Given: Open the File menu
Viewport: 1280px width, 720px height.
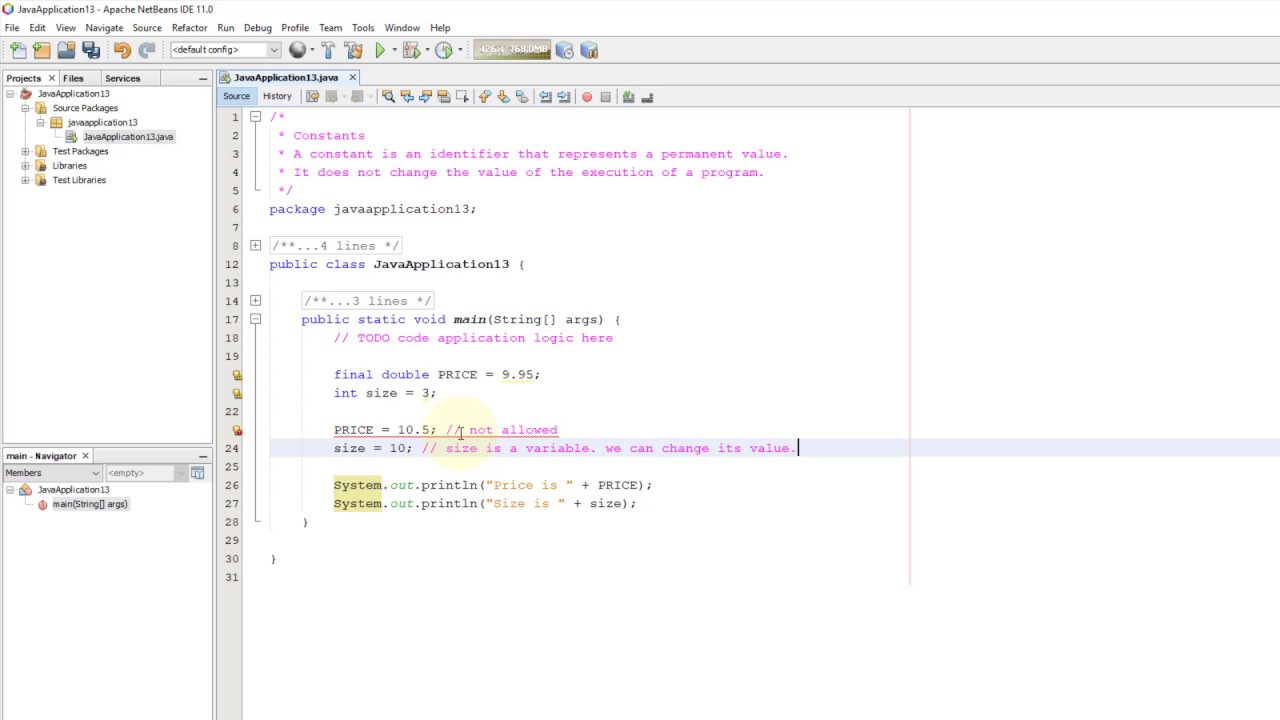Looking at the screenshot, I should [x=12, y=28].
